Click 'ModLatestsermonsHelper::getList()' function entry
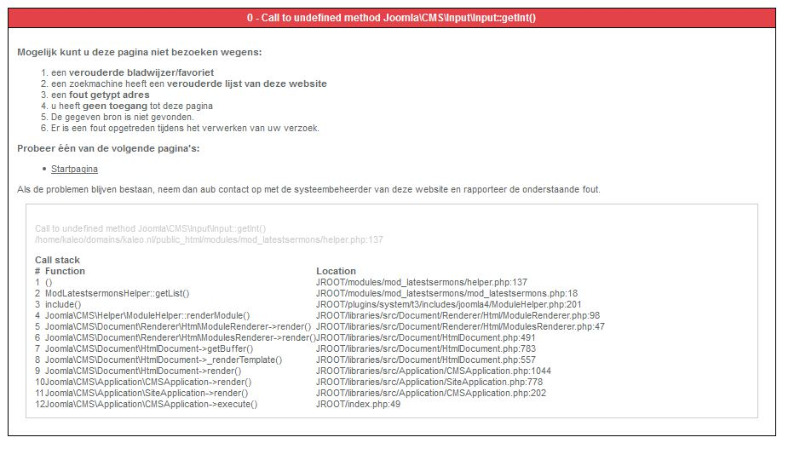 tap(117, 294)
